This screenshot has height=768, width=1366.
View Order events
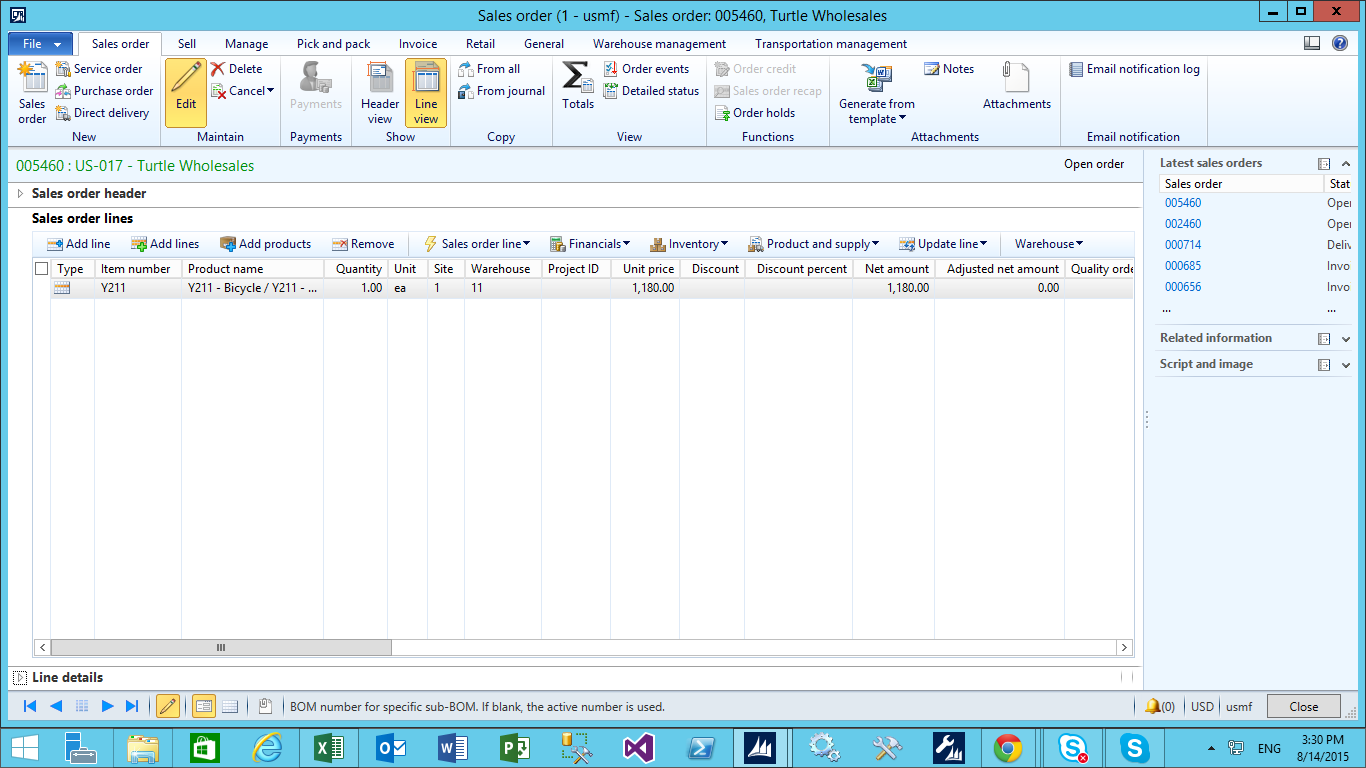click(646, 69)
